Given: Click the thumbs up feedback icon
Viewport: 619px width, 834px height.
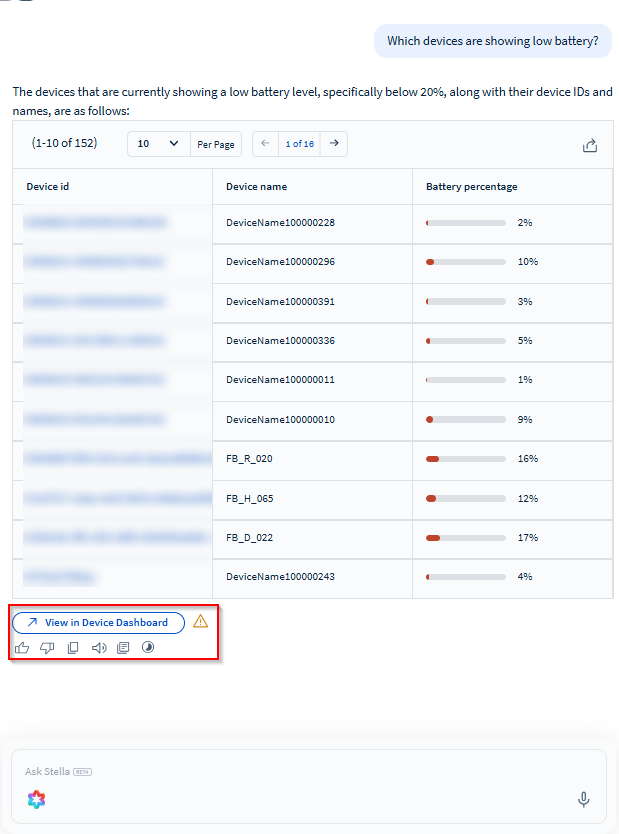Looking at the screenshot, I should [22, 648].
